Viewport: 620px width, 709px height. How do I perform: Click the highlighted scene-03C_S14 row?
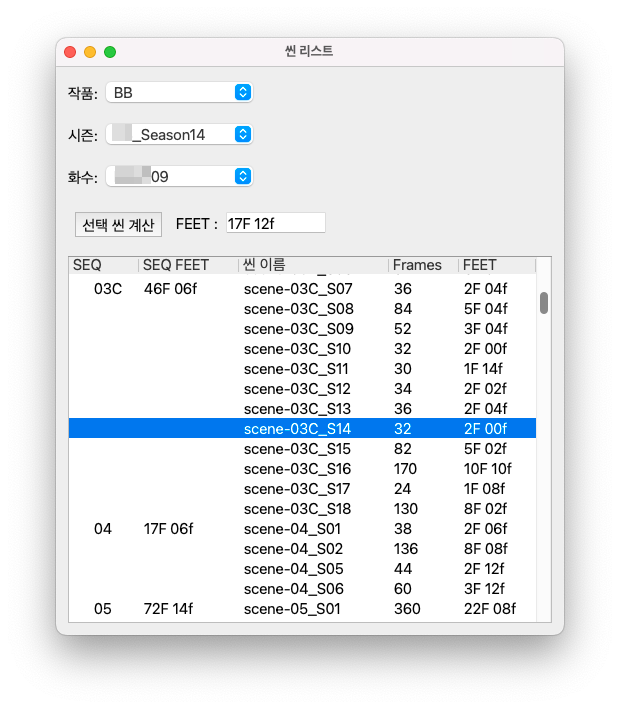click(x=302, y=429)
